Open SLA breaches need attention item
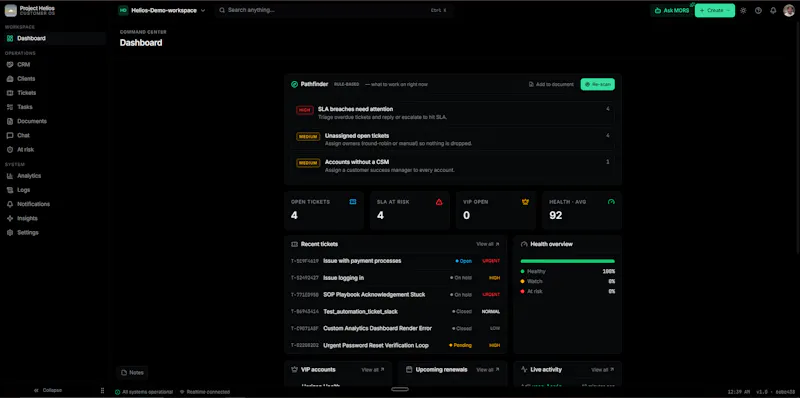 pos(453,113)
